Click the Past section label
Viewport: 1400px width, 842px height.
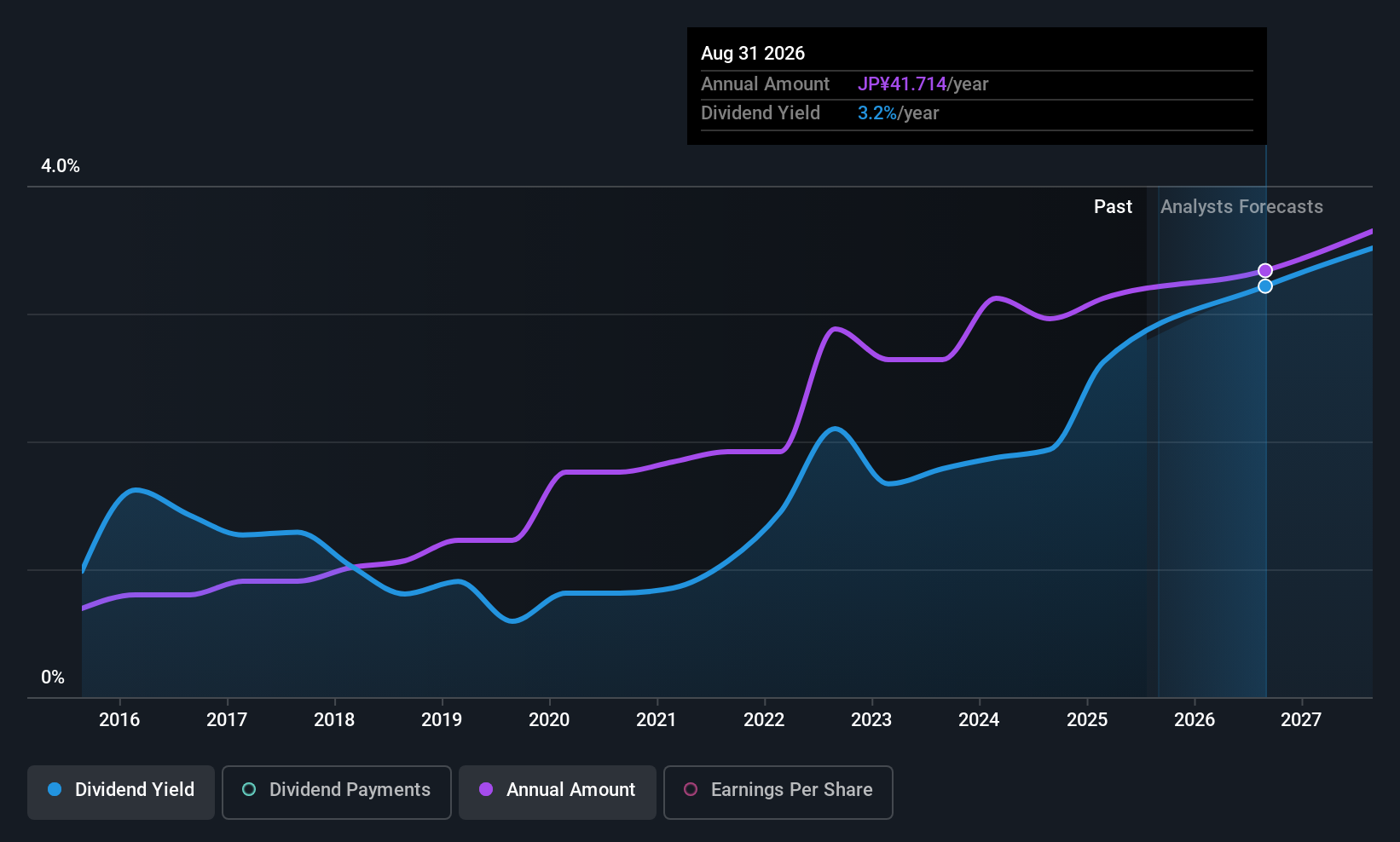[x=1113, y=207]
